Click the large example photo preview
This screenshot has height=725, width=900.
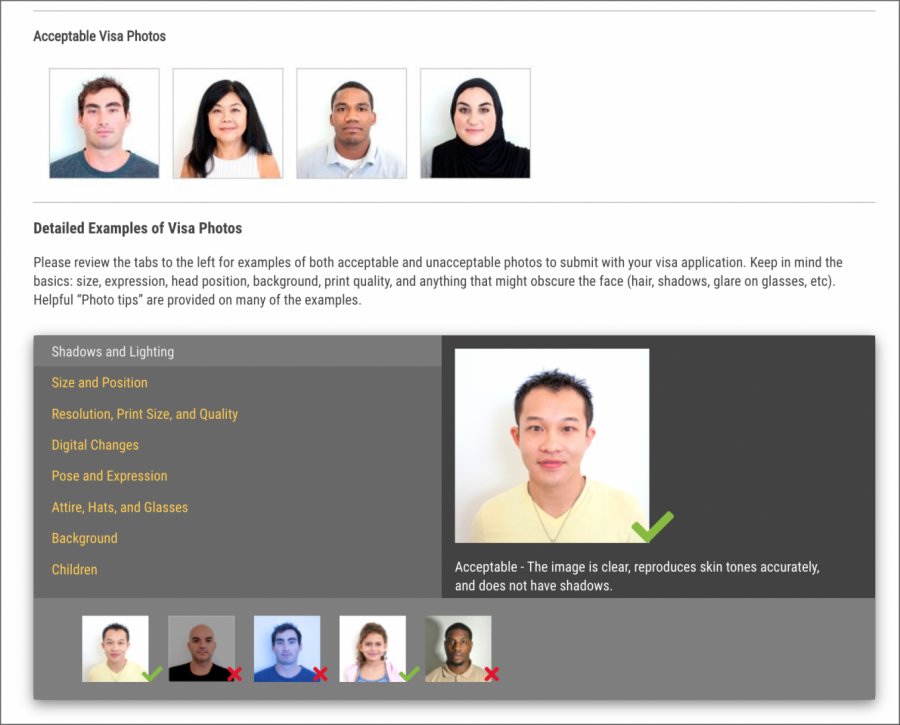[x=551, y=445]
